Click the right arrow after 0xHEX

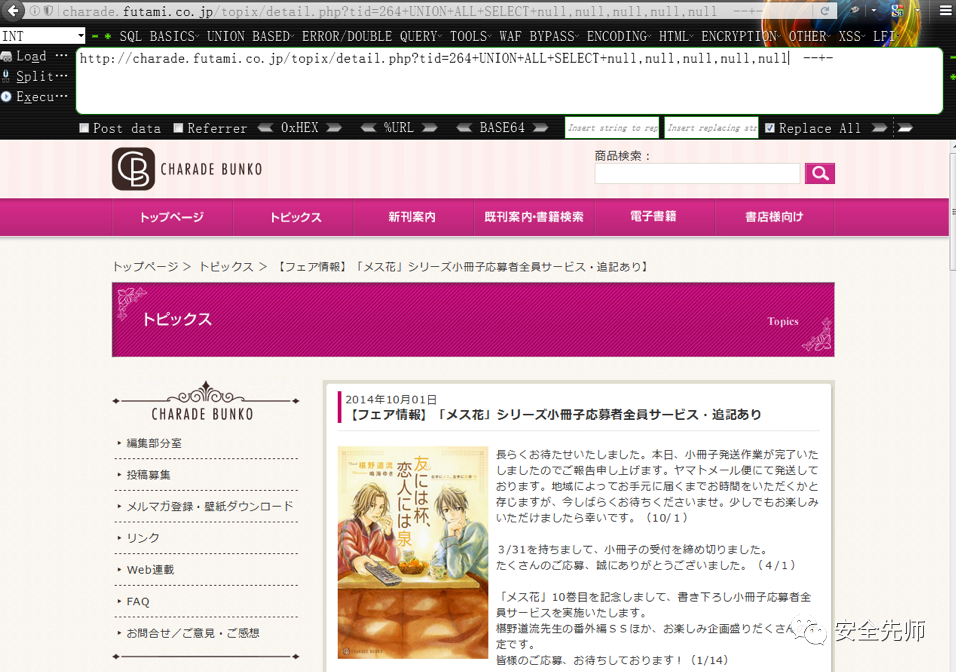point(334,128)
